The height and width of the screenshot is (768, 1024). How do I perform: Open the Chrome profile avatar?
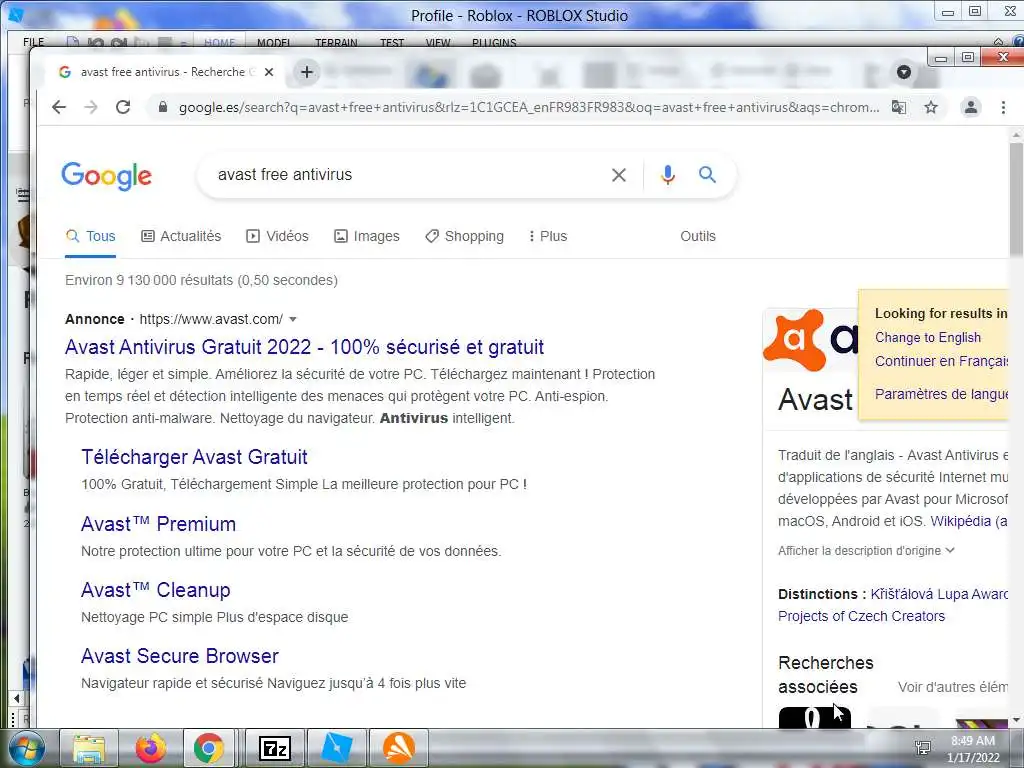[x=971, y=107]
